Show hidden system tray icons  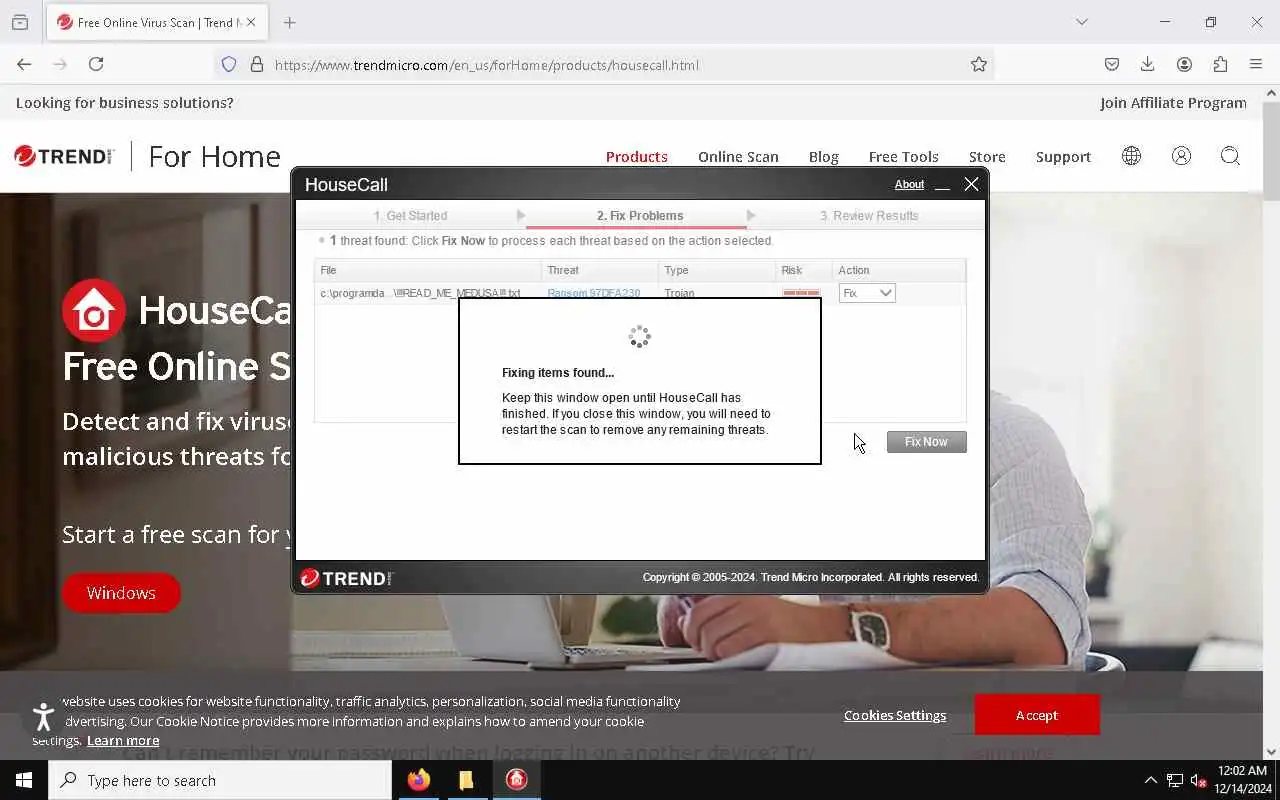(x=1150, y=780)
